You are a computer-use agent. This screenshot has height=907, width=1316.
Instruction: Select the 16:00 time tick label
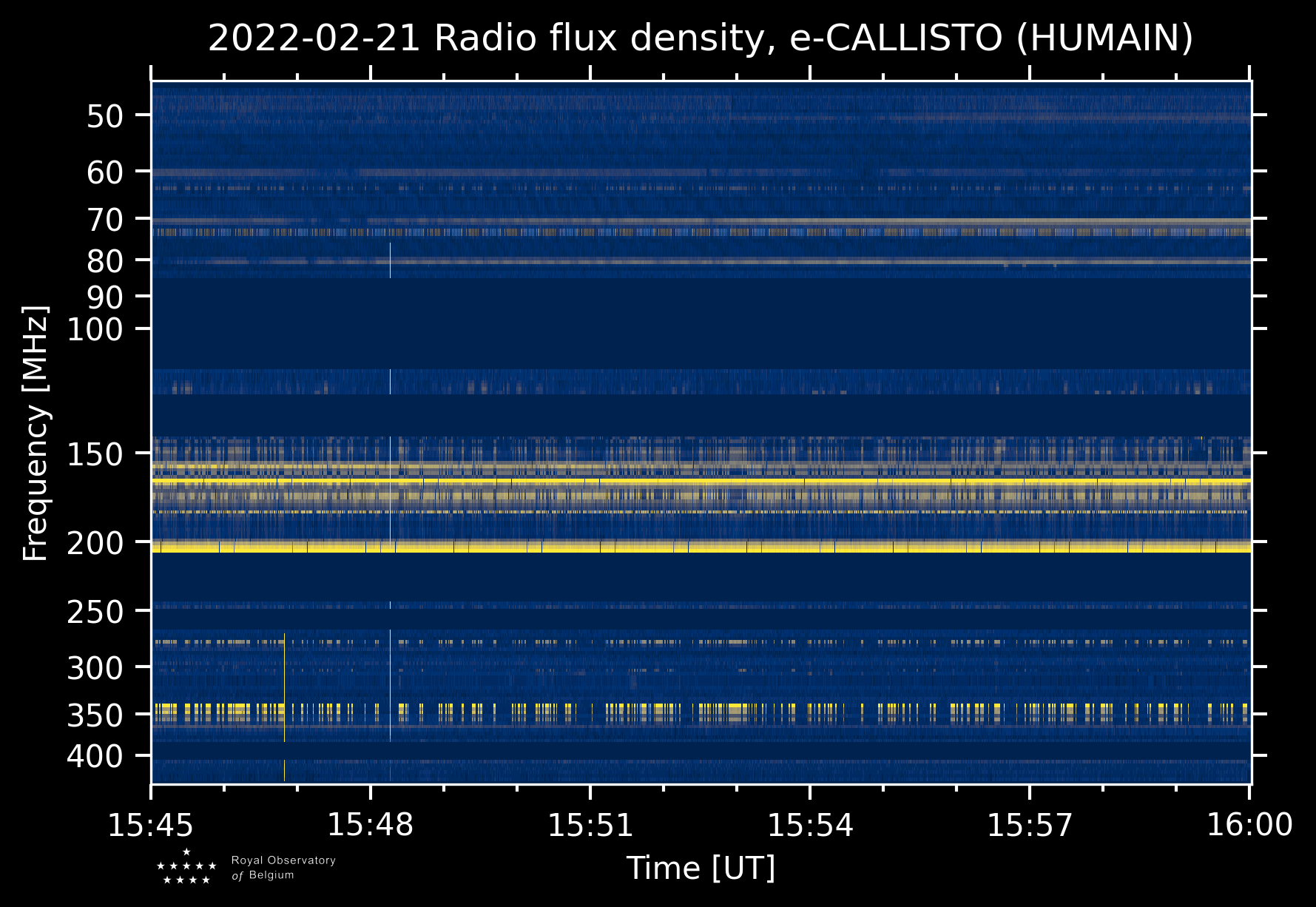[1249, 825]
